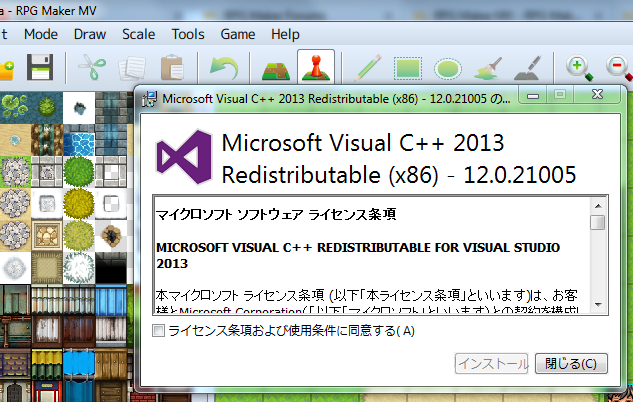This screenshot has width=633, height=402.
Task: Select the blue roof tile
Action: pyautogui.click(x=111, y=299)
